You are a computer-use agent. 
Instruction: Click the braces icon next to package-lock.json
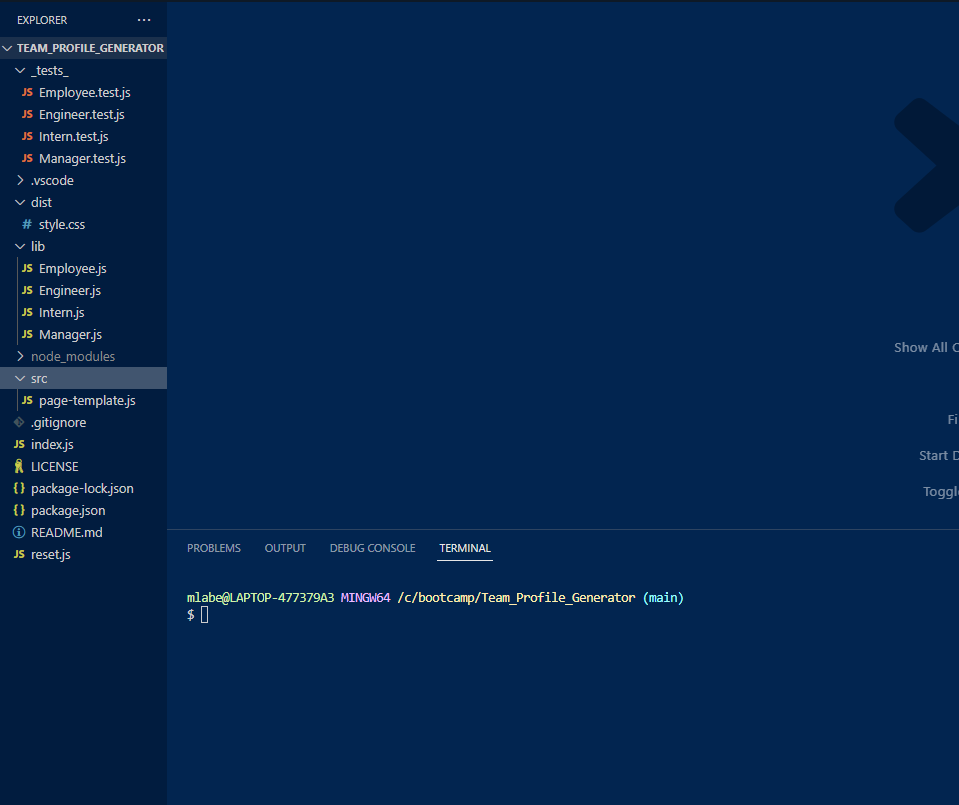18,488
